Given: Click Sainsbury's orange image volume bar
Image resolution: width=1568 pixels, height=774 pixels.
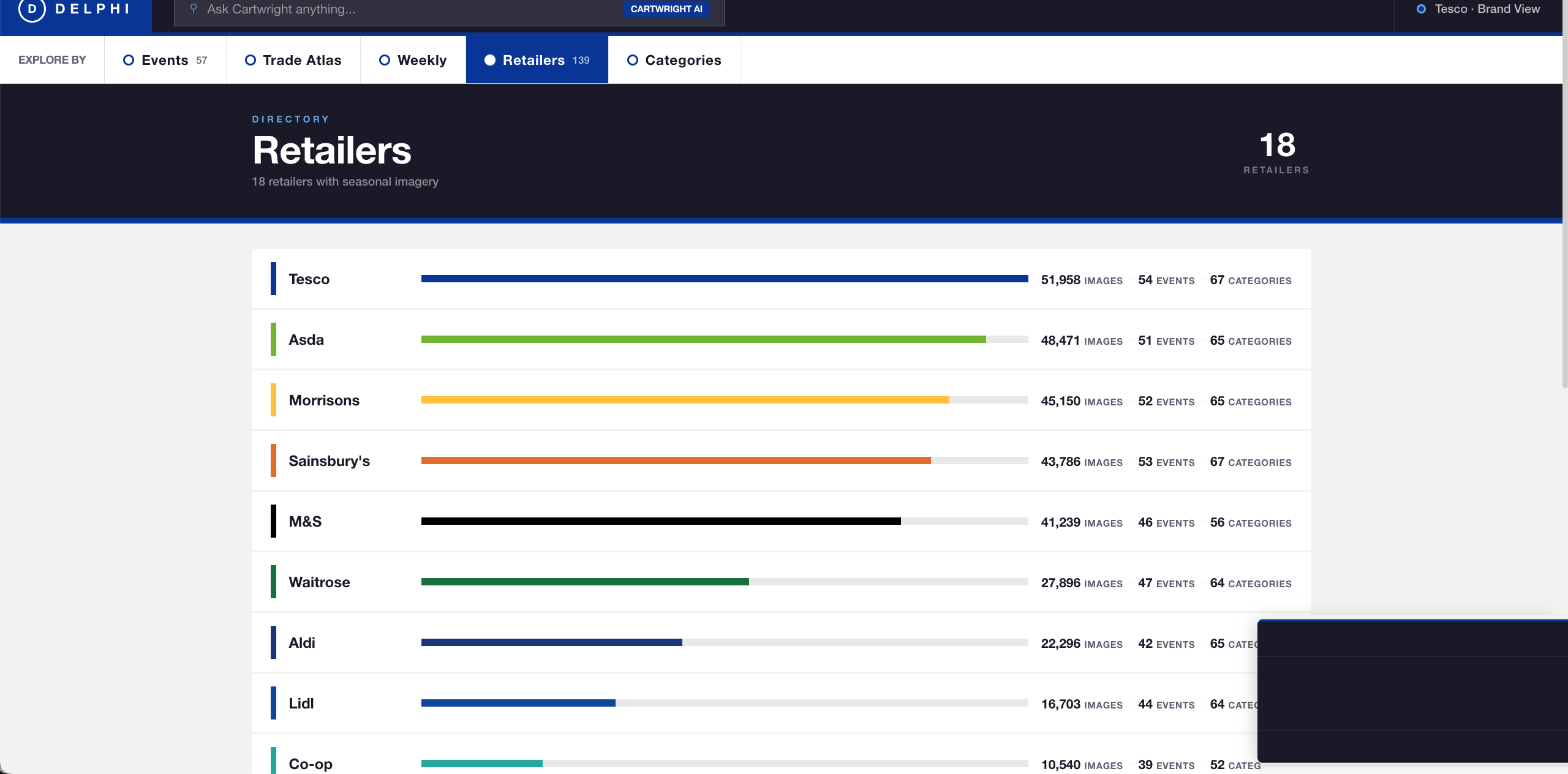Looking at the screenshot, I should 676,460.
